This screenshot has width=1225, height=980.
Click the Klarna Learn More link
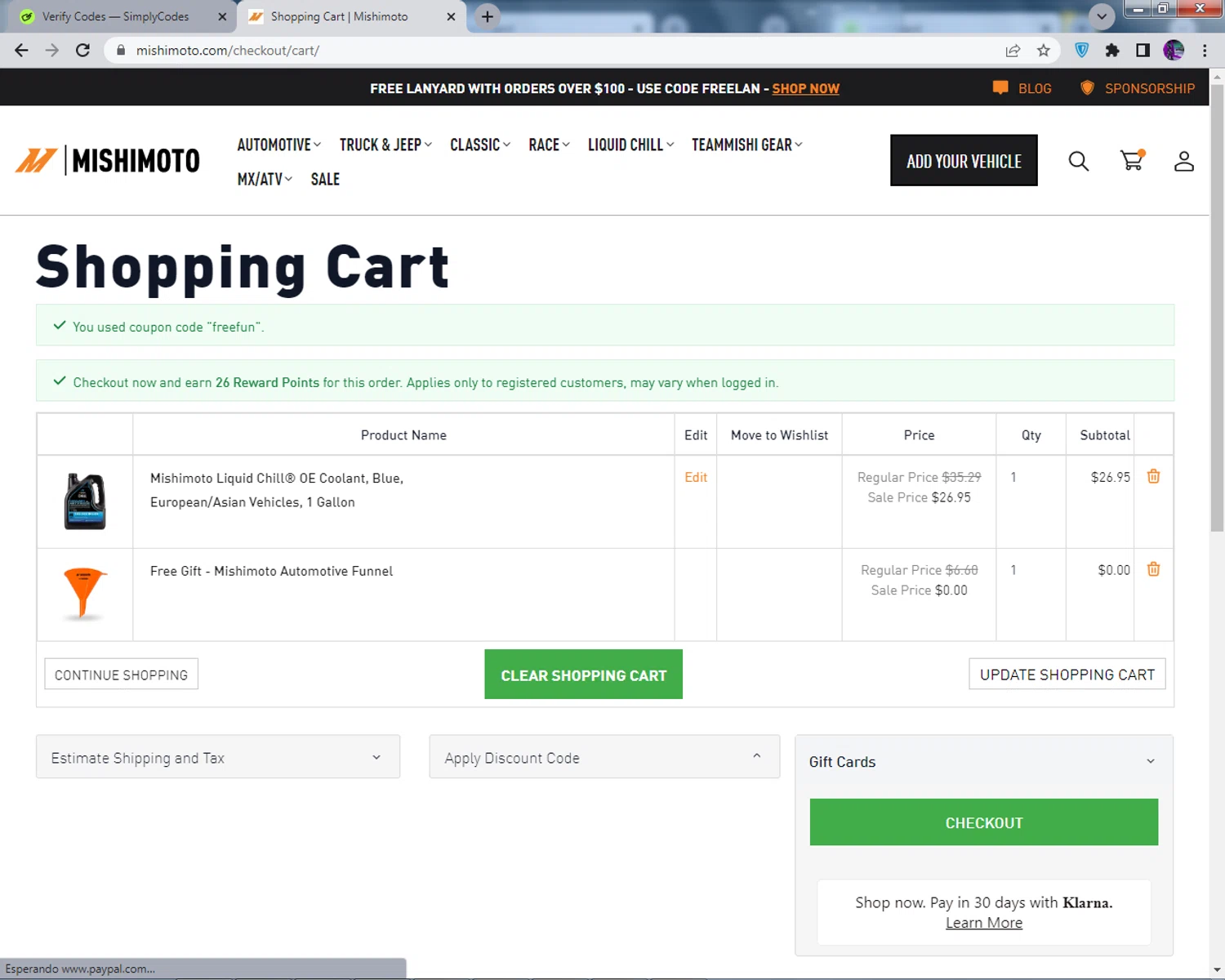pos(984,923)
